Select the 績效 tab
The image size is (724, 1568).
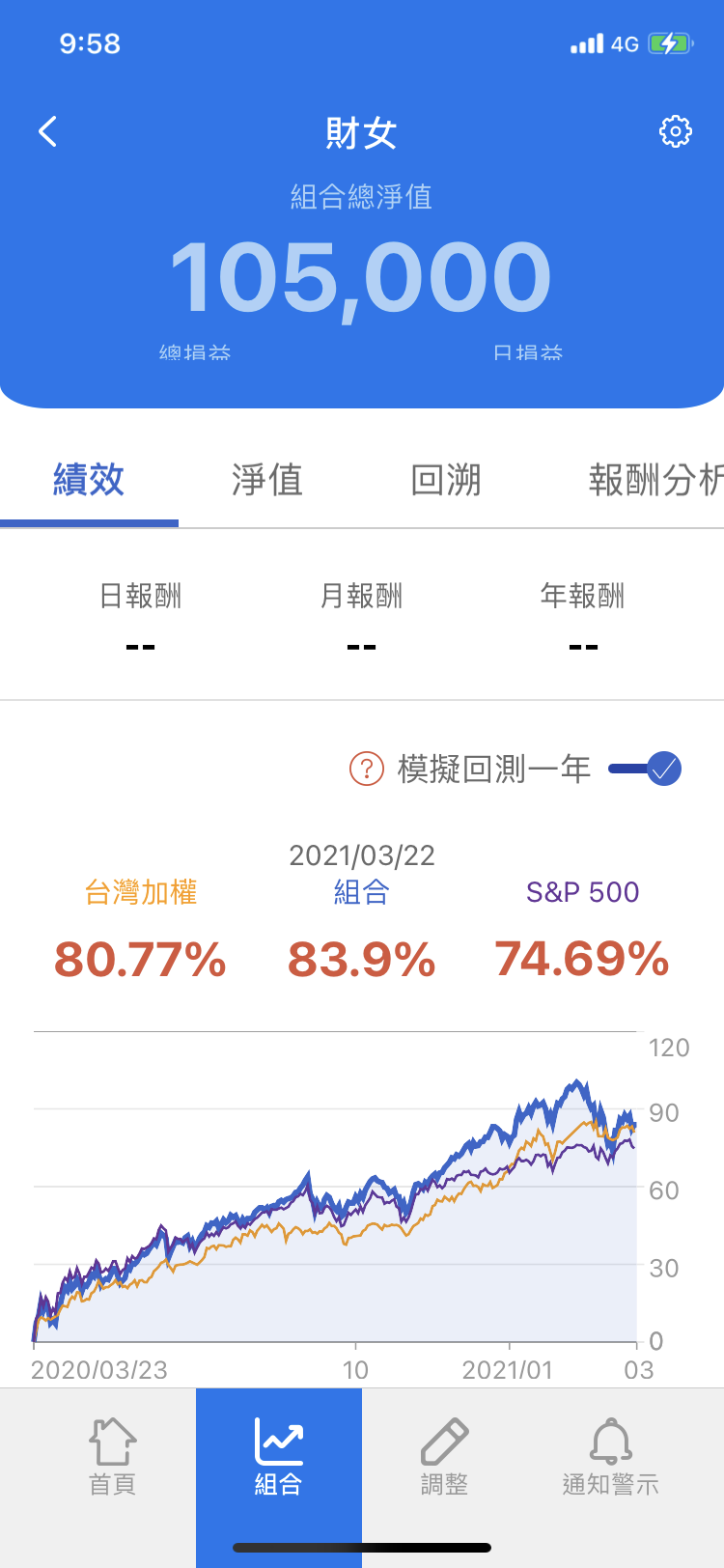pos(89,480)
